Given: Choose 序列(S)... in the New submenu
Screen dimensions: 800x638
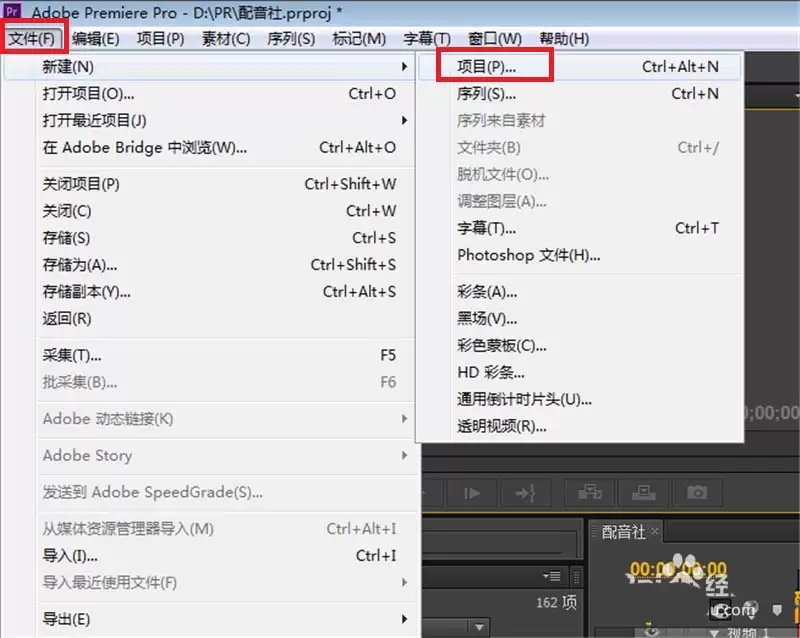Looking at the screenshot, I should [x=580, y=94].
